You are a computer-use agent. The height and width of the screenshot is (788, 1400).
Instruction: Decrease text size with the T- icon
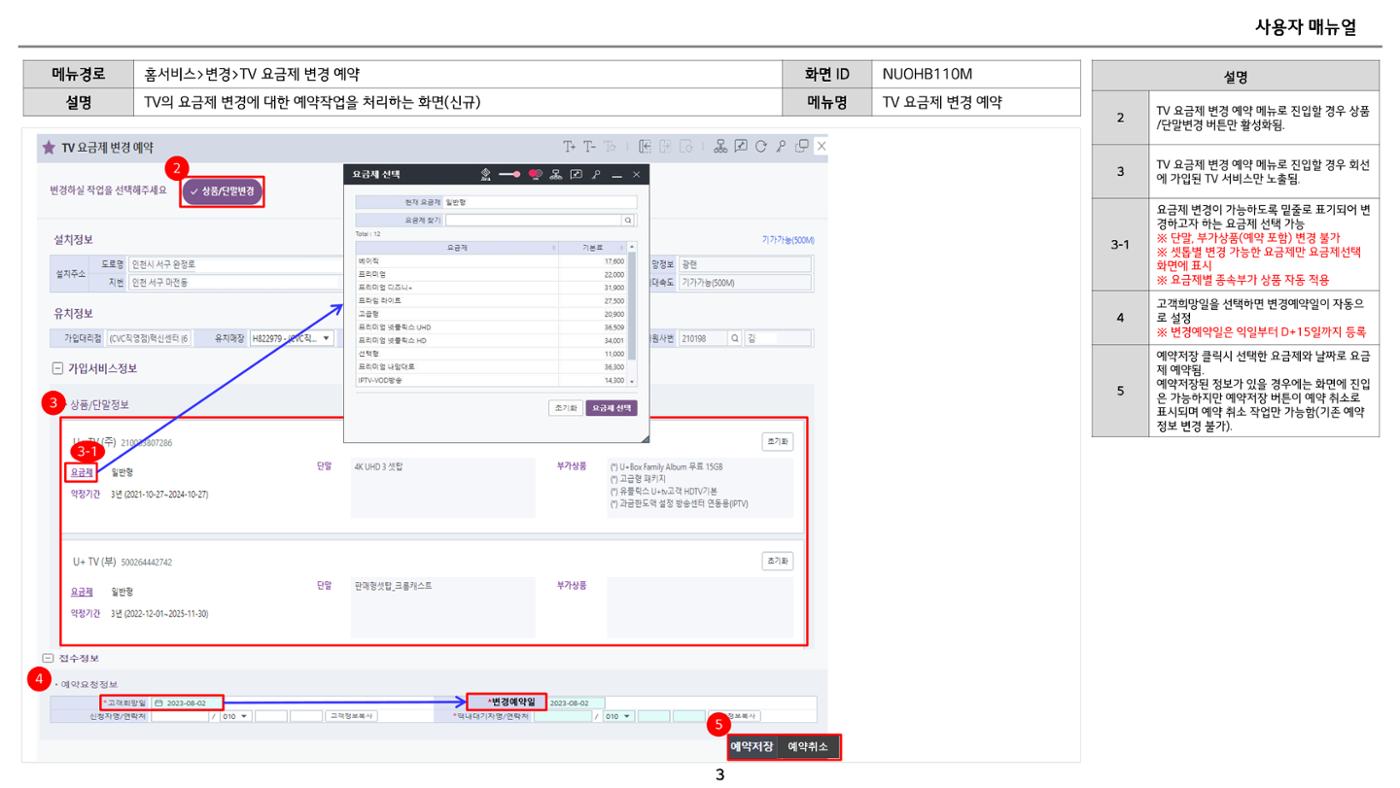click(589, 146)
